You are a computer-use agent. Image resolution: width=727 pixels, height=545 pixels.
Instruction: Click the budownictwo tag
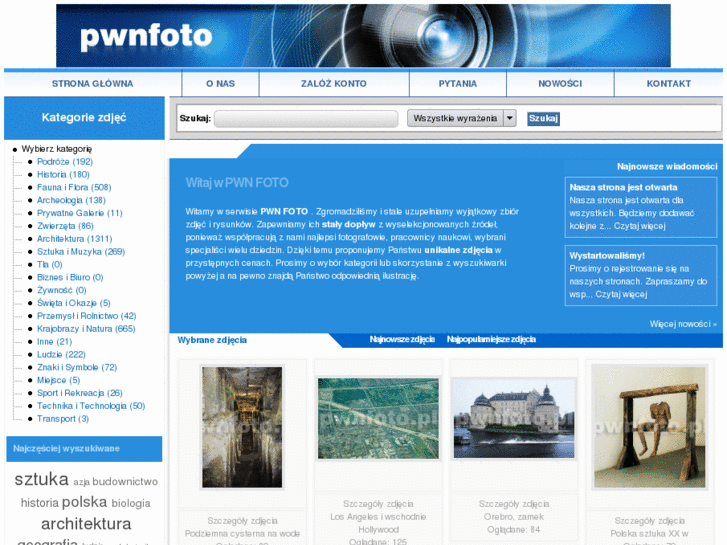125,482
